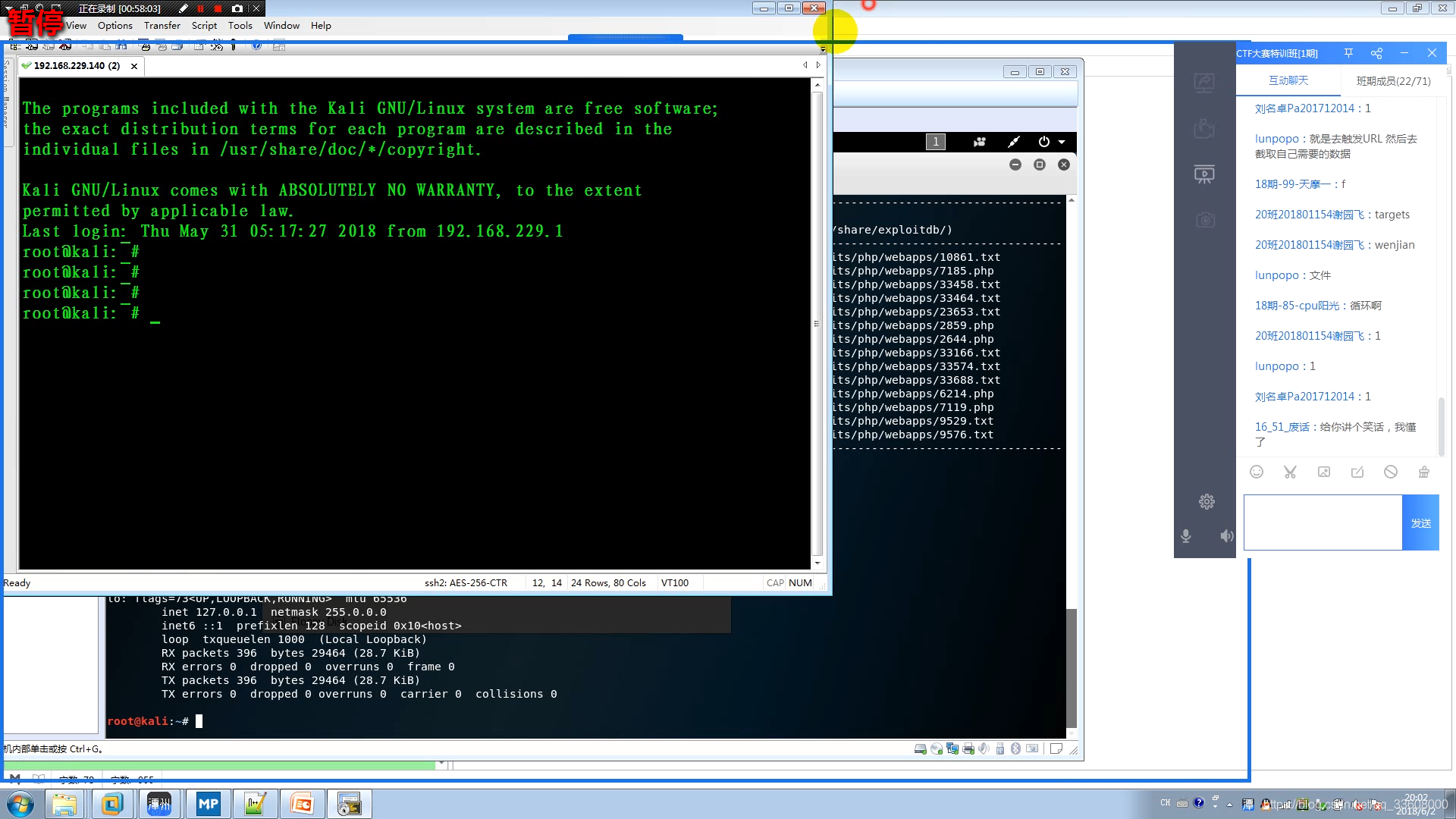Close the 192.168.229.140 (2) session tab
This screenshot has height=819, width=1456.
(x=134, y=66)
